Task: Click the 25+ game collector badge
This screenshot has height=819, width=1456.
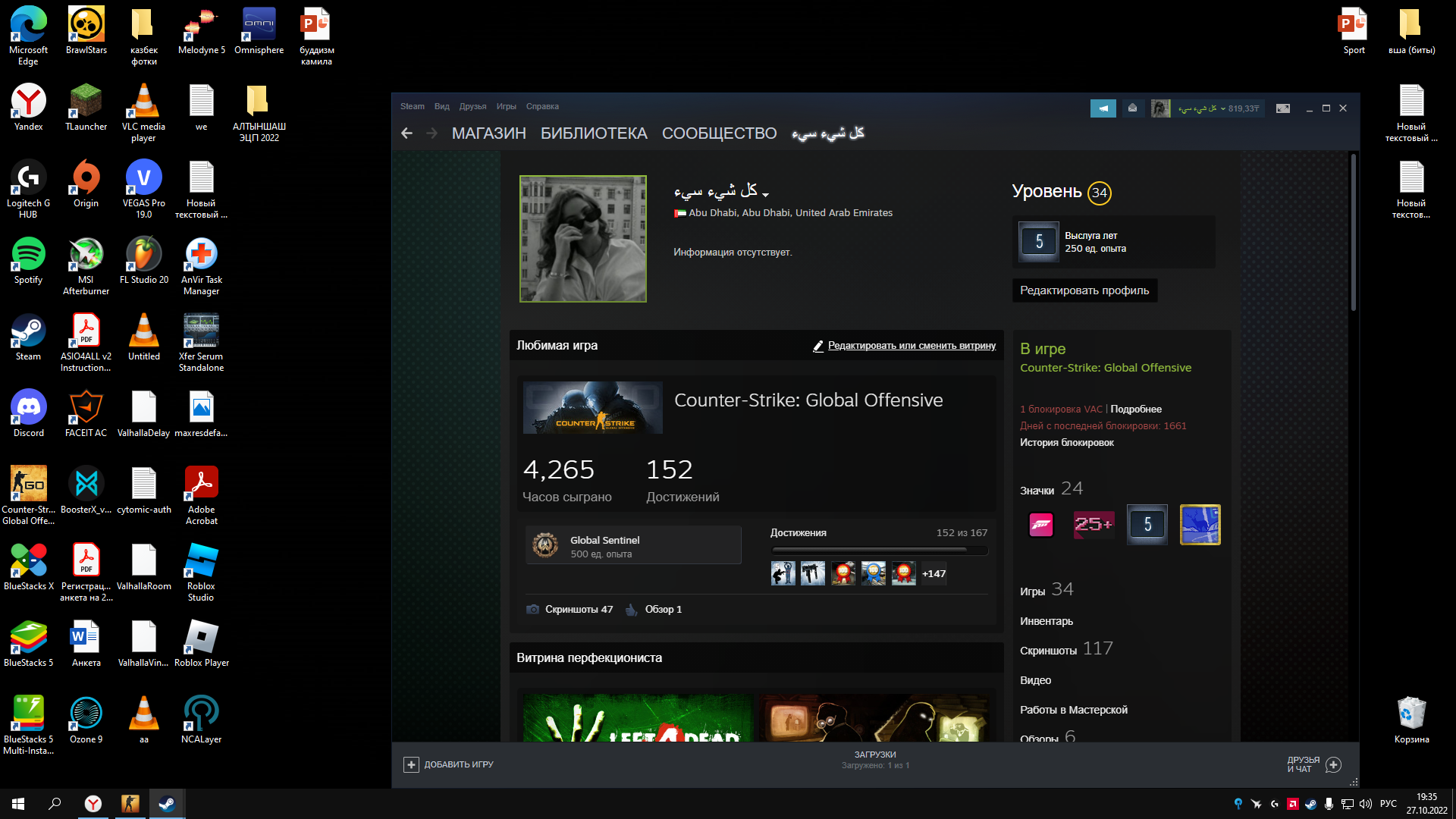Action: pyautogui.click(x=1094, y=525)
